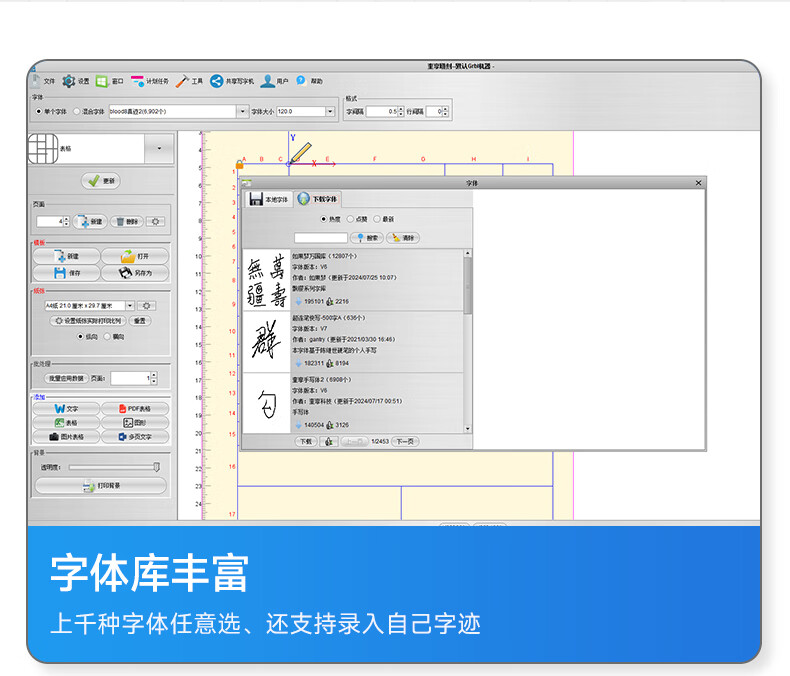
Task: Click the paper-to-print ratio settings button
Action: tap(88, 321)
